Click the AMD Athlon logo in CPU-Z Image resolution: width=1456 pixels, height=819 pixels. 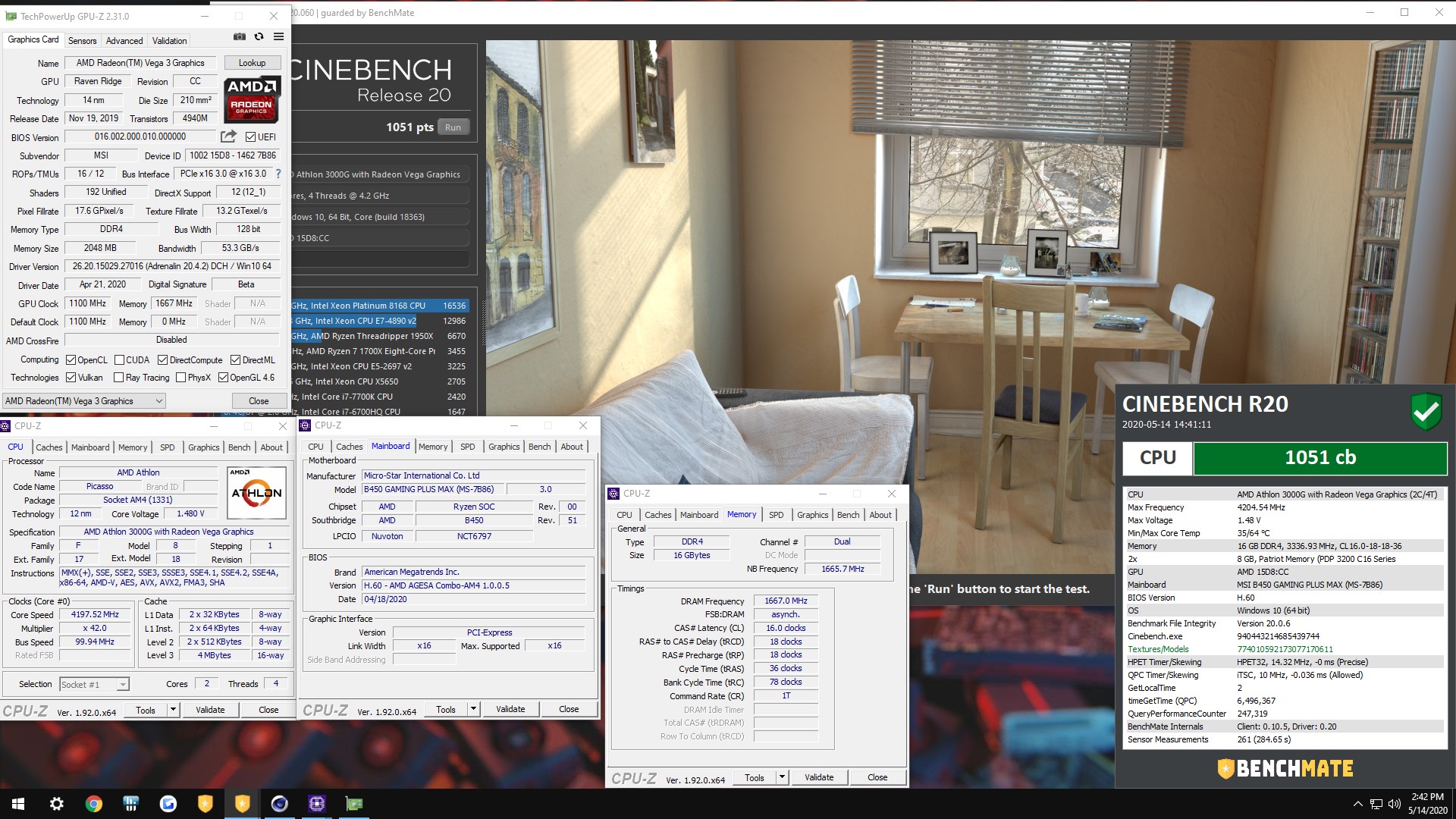click(x=256, y=493)
